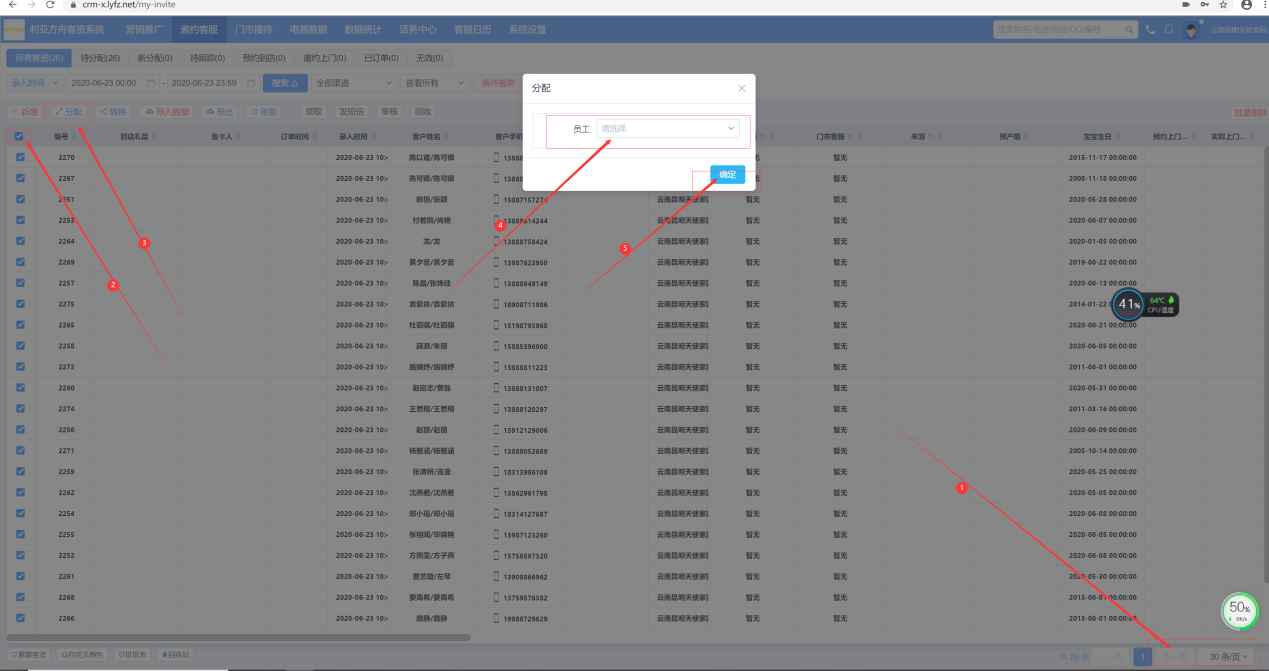Image resolution: width=1269 pixels, height=671 pixels.
Task: Bookmark the page with star icon
Action: [1223, 5]
